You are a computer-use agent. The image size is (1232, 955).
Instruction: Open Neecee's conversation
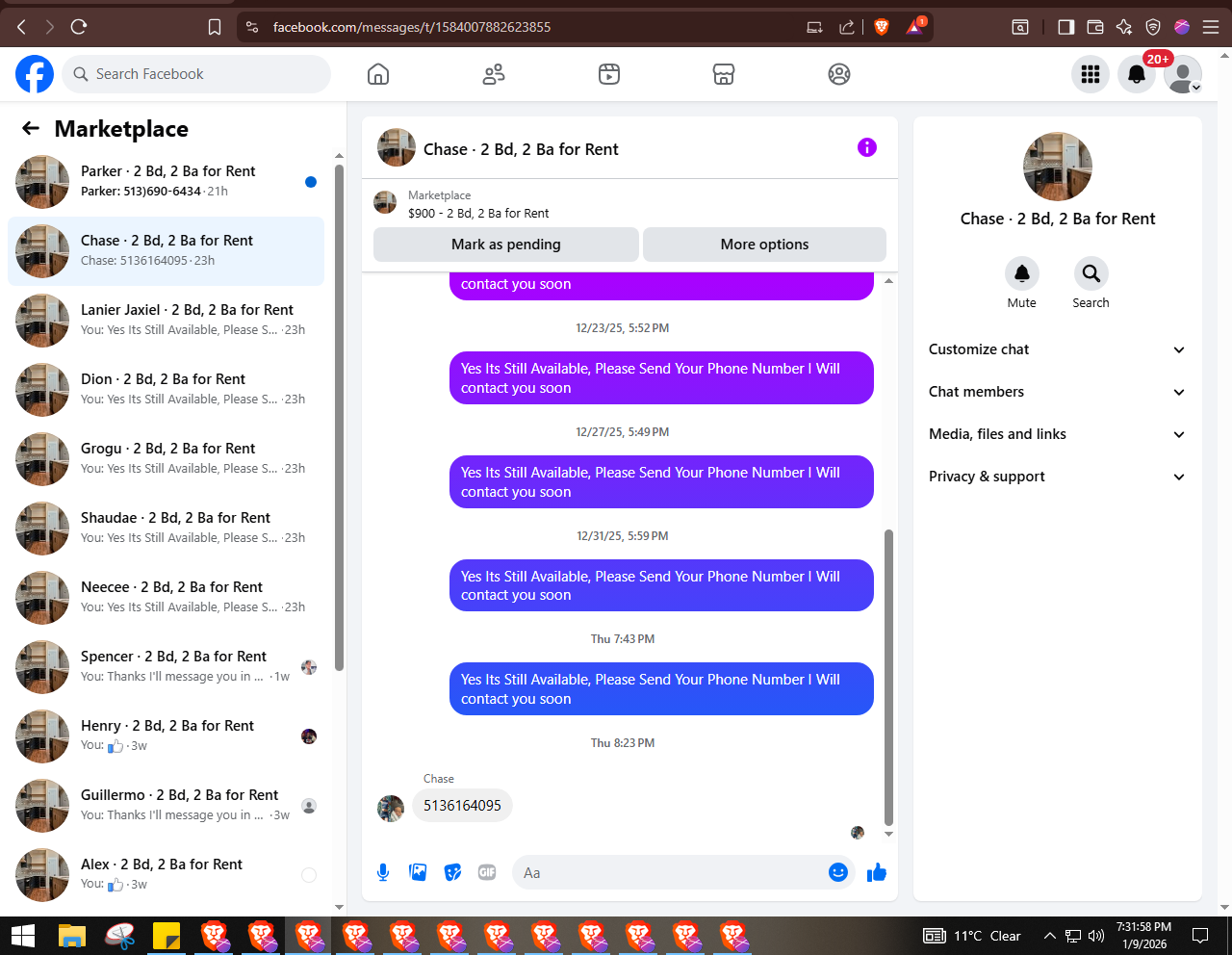point(166,598)
